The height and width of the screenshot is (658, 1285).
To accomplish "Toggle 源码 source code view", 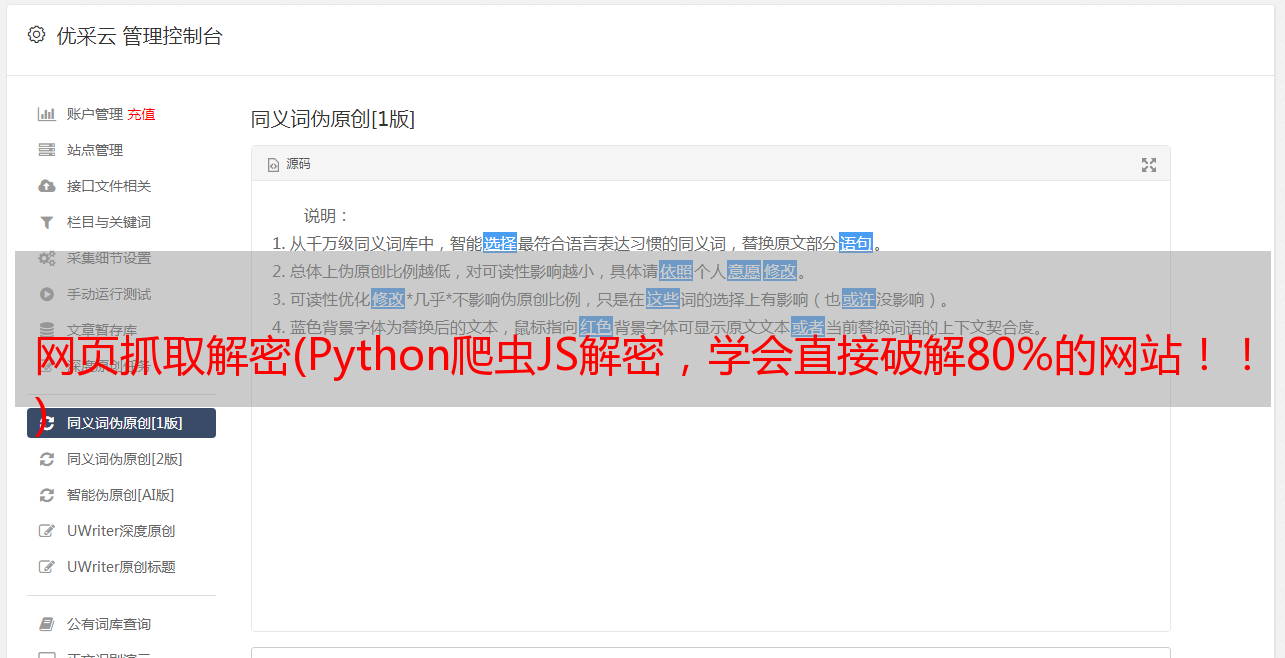I will pyautogui.click(x=289, y=164).
